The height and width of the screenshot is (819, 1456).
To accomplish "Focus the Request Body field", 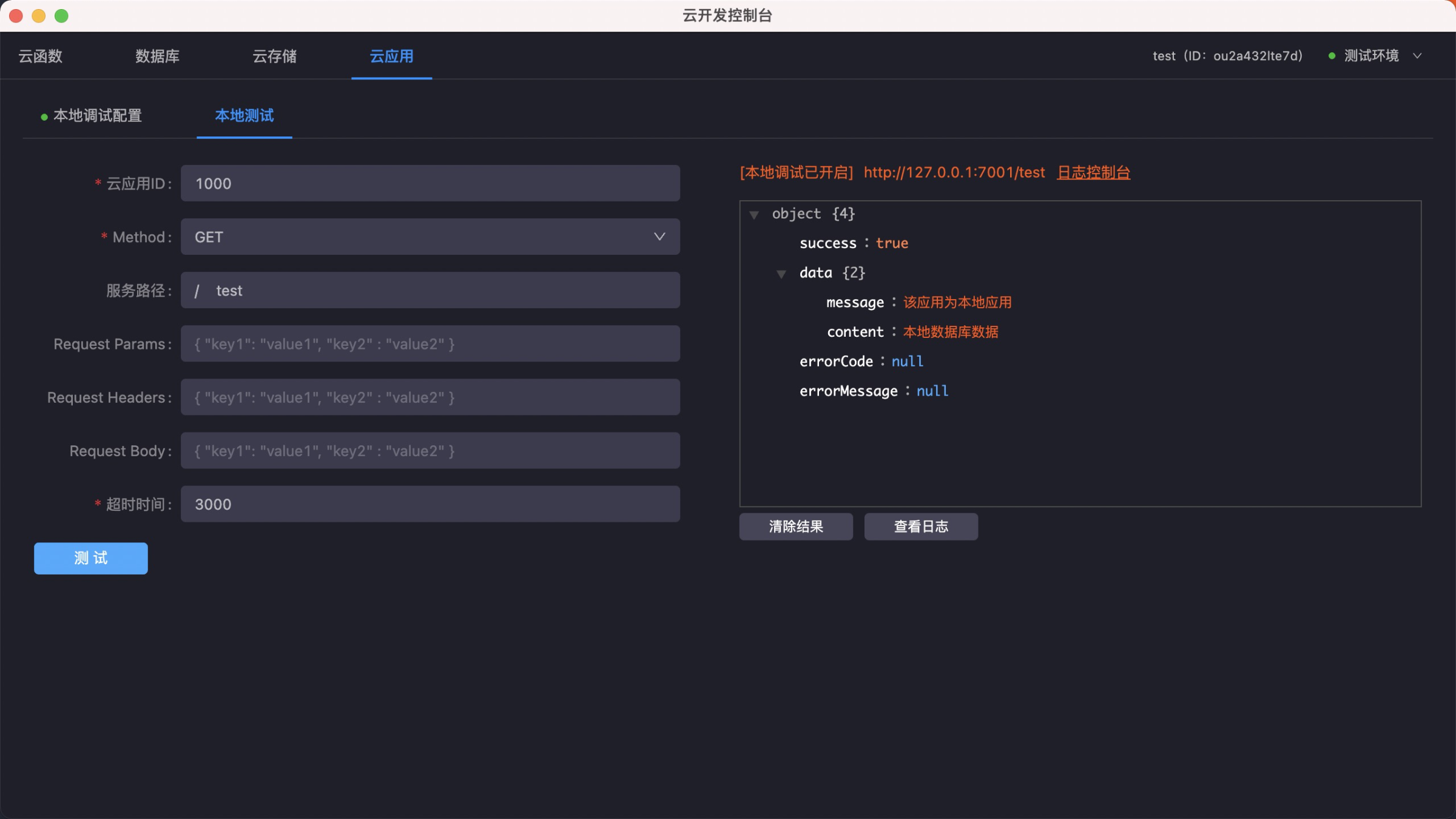I will [x=430, y=450].
